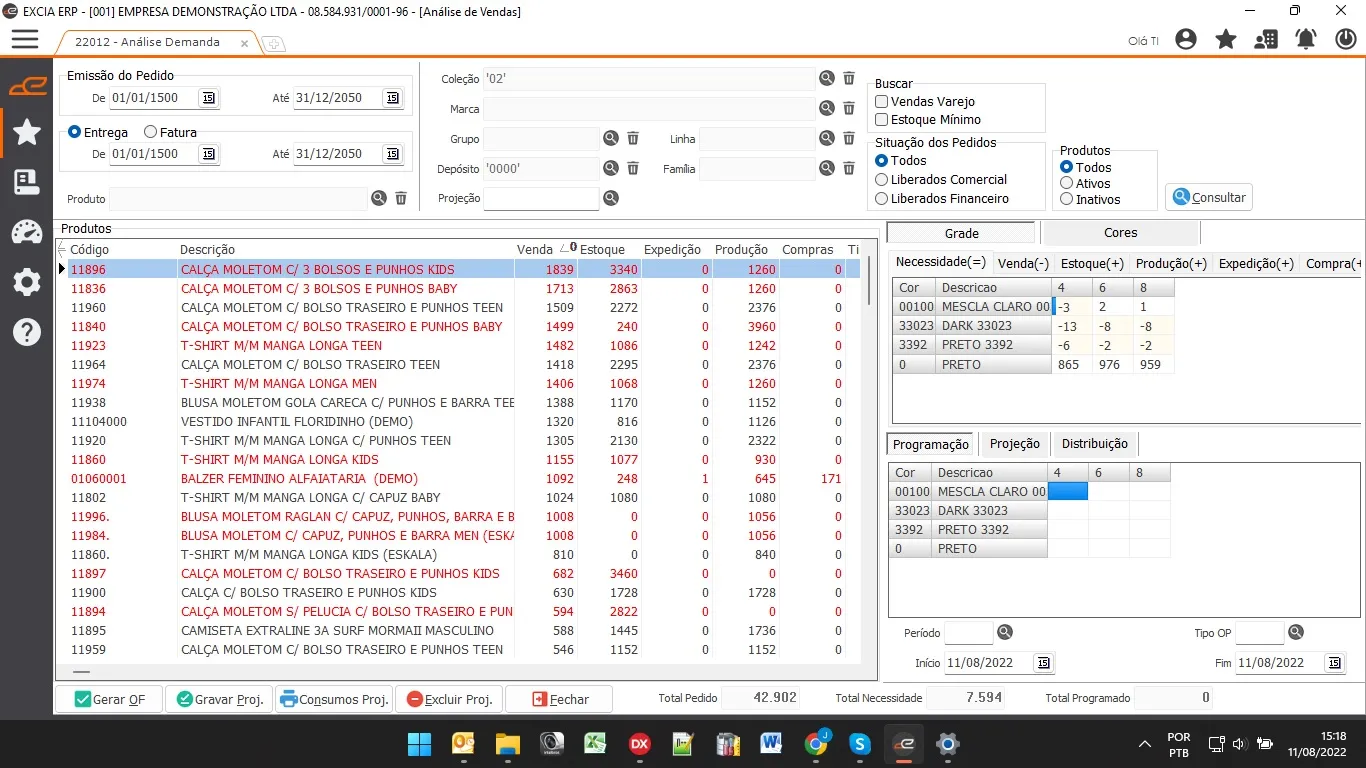The height and width of the screenshot is (768, 1366).
Task: Open the Projeção tab beside Programação
Action: pyautogui.click(x=1014, y=444)
